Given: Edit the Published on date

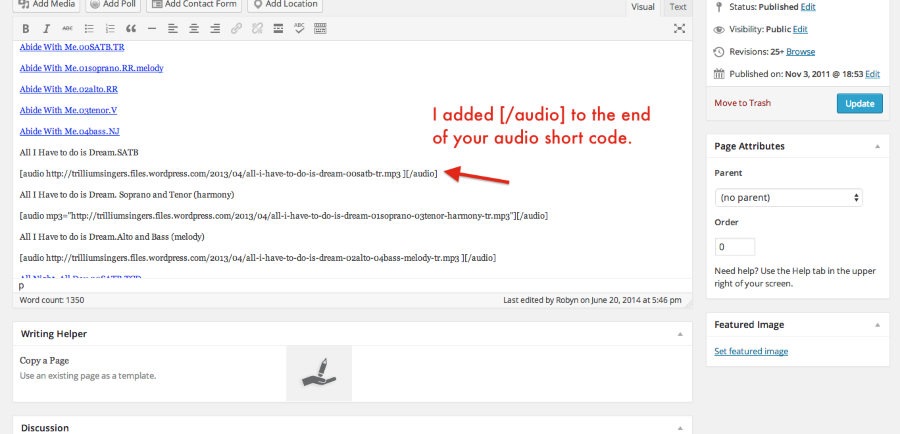Looking at the screenshot, I should pos(872,74).
